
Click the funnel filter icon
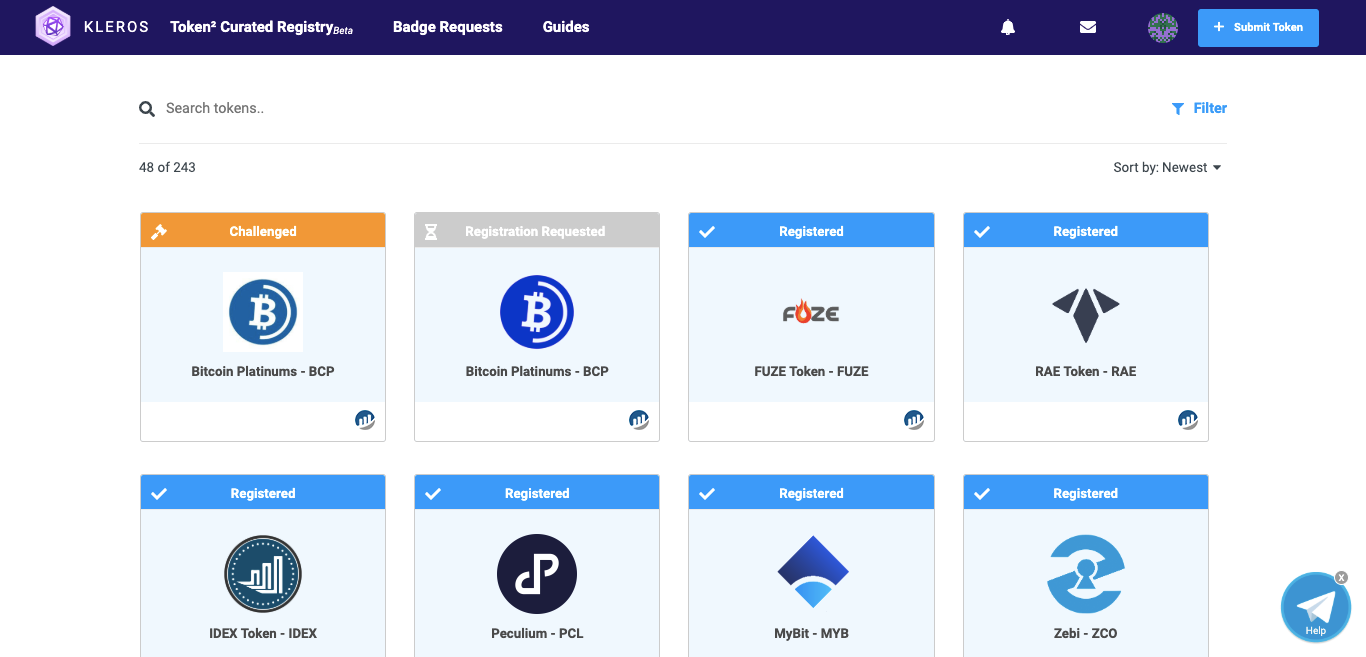[x=1178, y=108]
